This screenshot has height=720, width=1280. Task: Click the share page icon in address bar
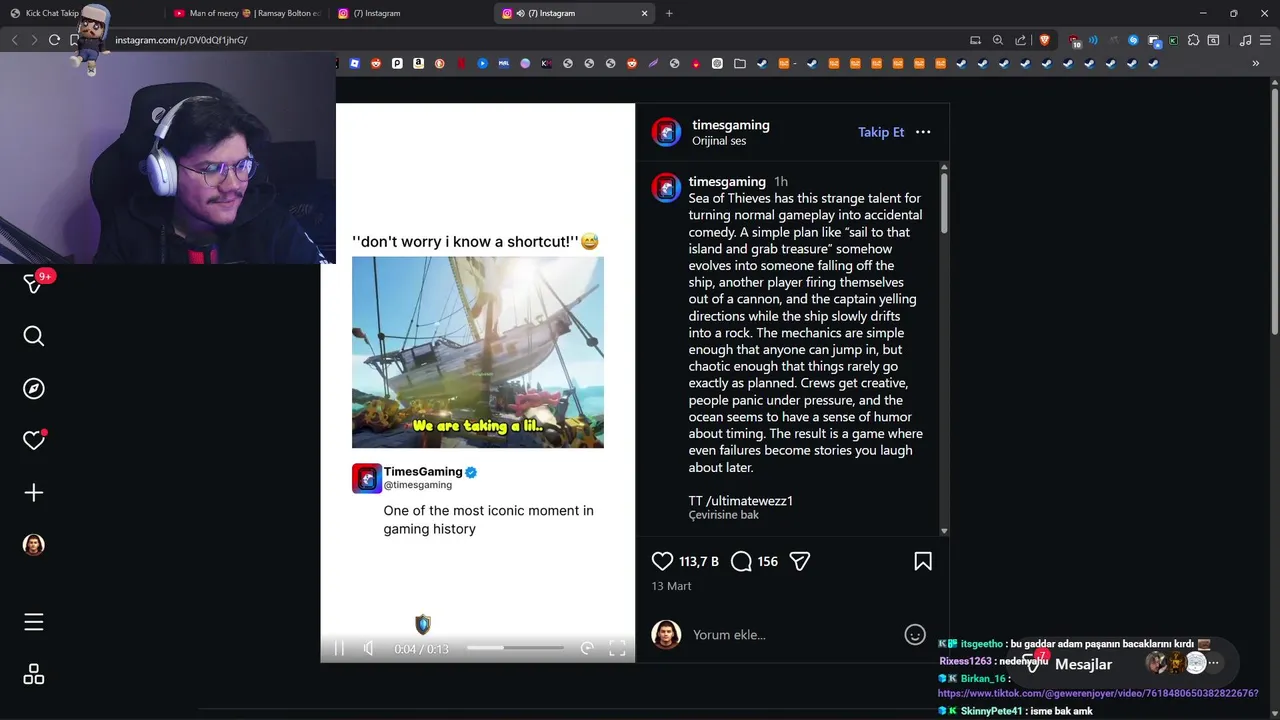1021,40
